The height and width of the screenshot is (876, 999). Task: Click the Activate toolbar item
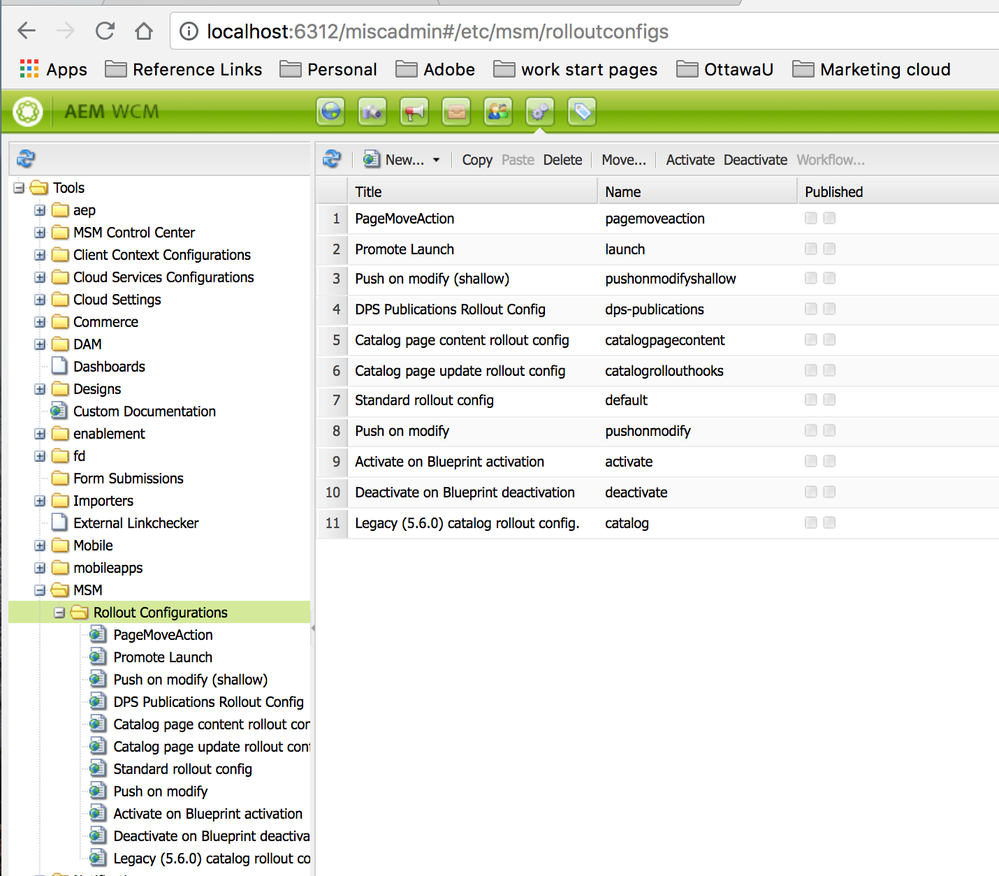pyautogui.click(x=690, y=160)
